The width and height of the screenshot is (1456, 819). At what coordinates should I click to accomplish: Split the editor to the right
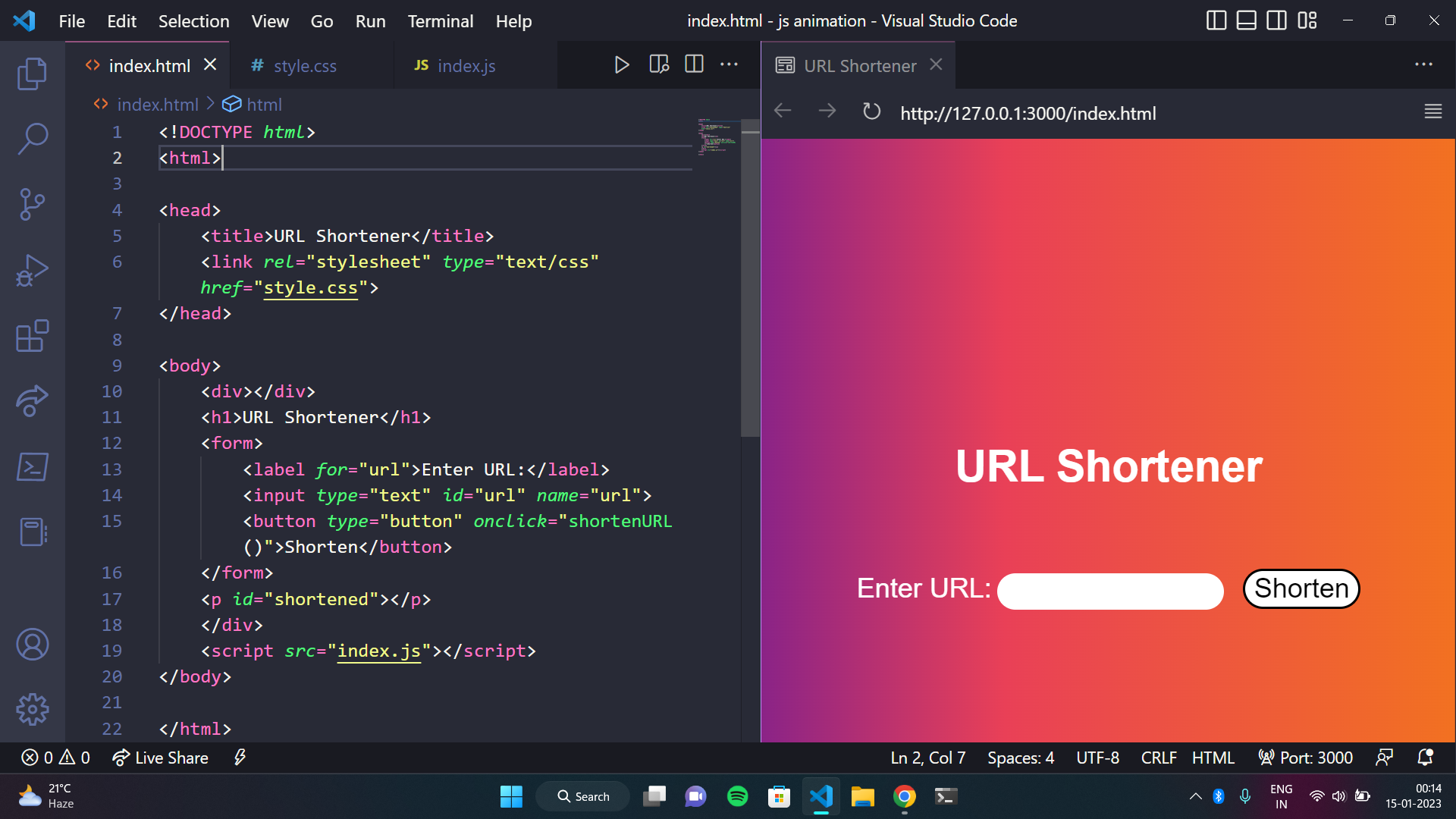point(694,64)
